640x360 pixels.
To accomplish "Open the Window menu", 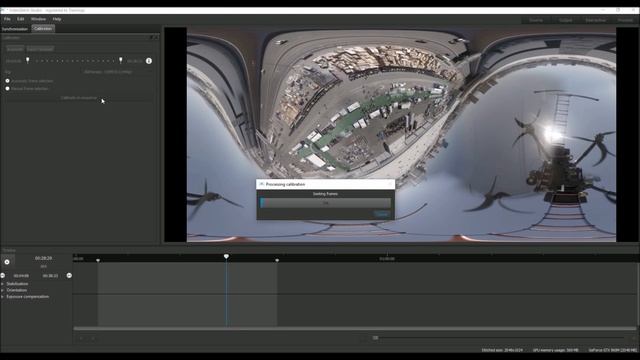I will 38,19.
